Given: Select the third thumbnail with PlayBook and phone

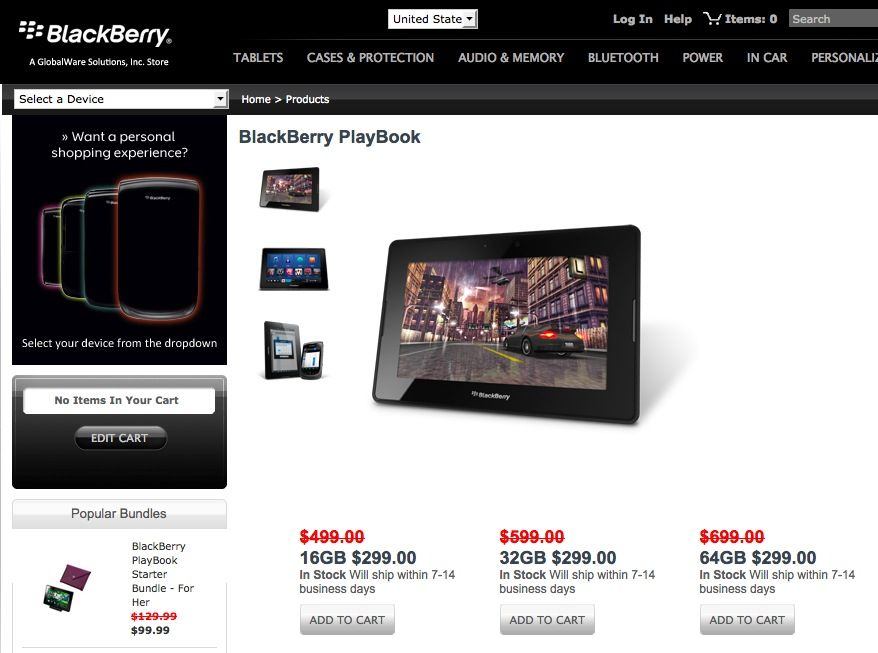Looking at the screenshot, I should (x=293, y=351).
